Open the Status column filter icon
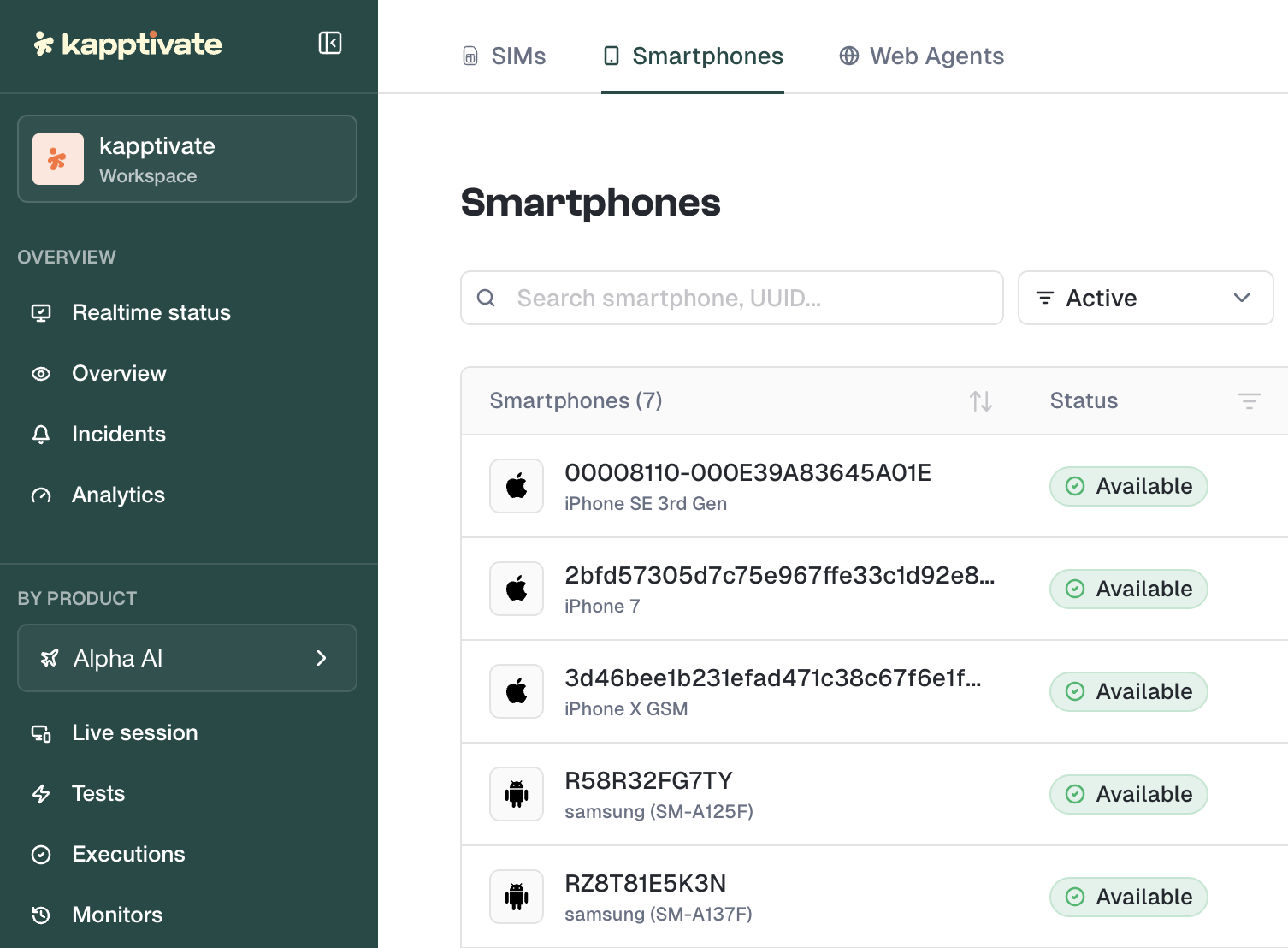 (x=1250, y=401)
